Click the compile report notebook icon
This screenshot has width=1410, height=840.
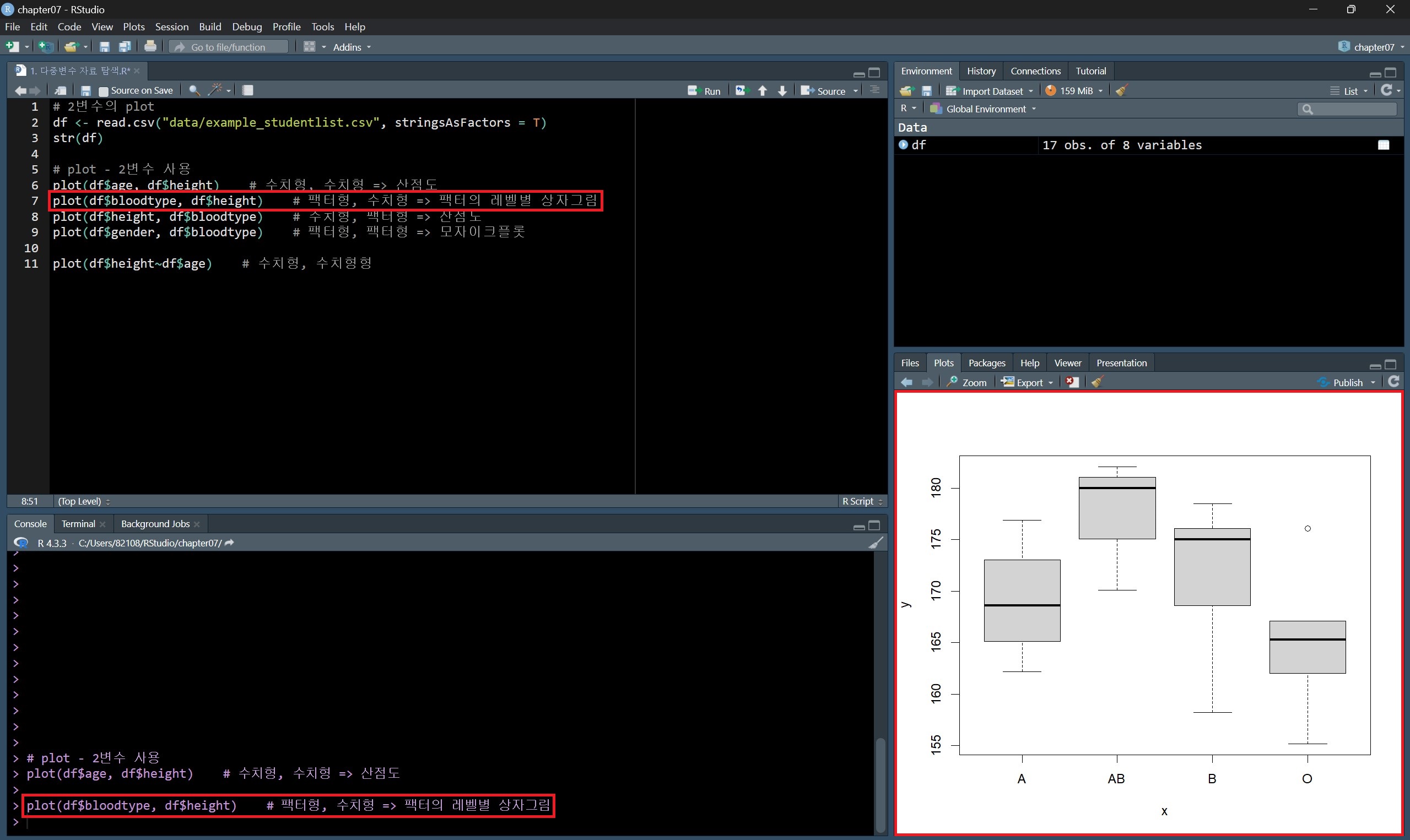tap(247, 90)
